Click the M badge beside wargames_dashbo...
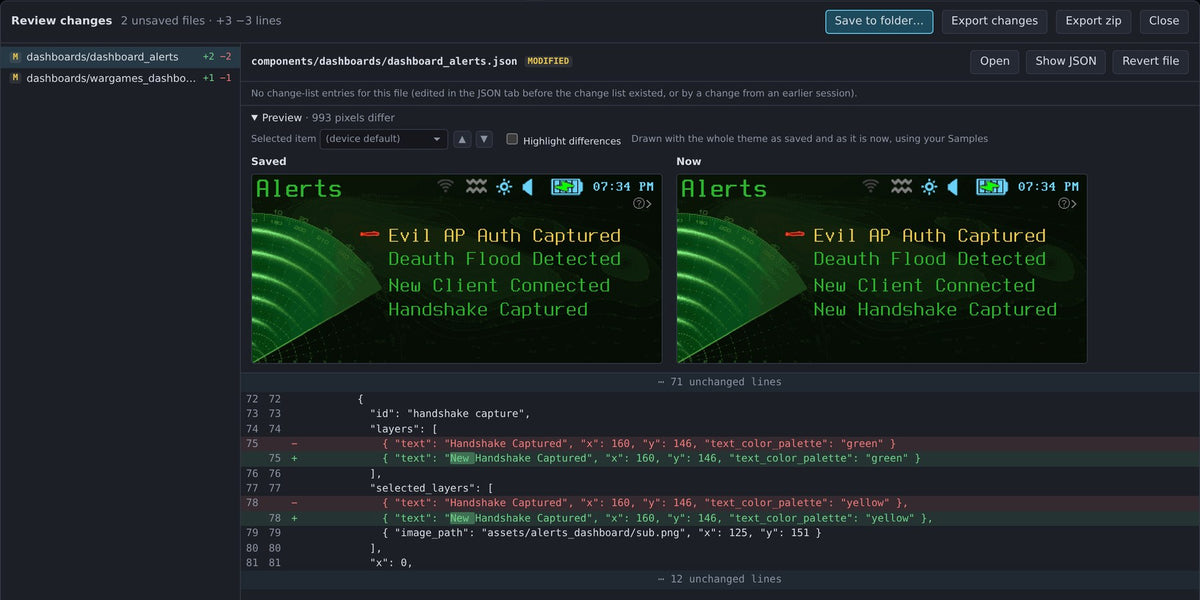The height and width of the screenshot is (600, 1200). pos(15,78)
